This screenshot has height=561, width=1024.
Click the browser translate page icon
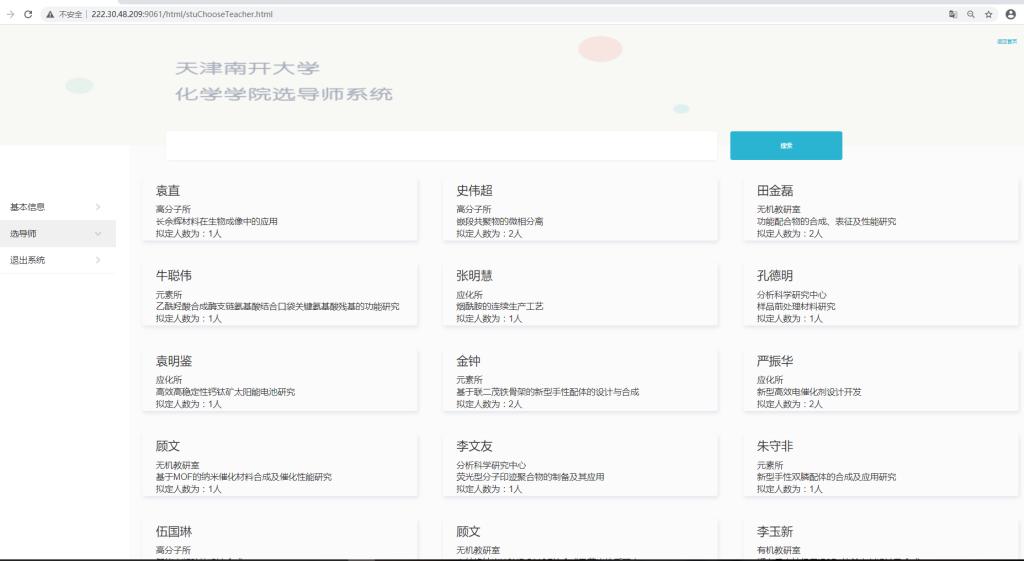952,14
